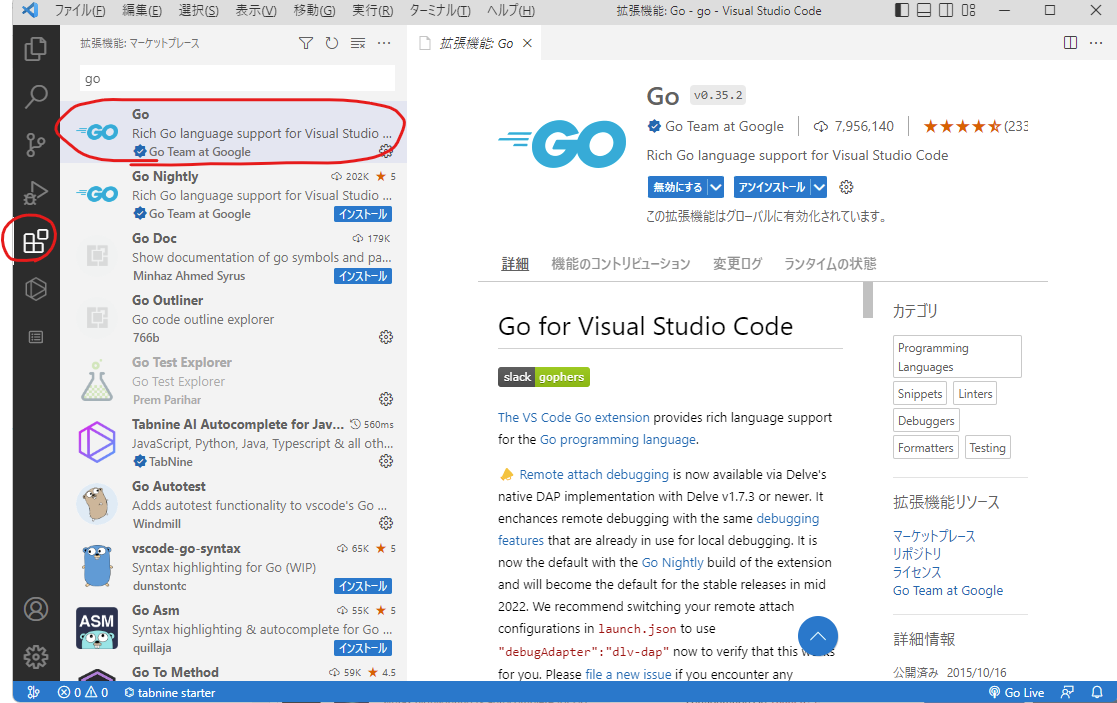This screenshot has height=703, width=1117.
Task: Open The VS Code Go extension link
Action: 573,417
